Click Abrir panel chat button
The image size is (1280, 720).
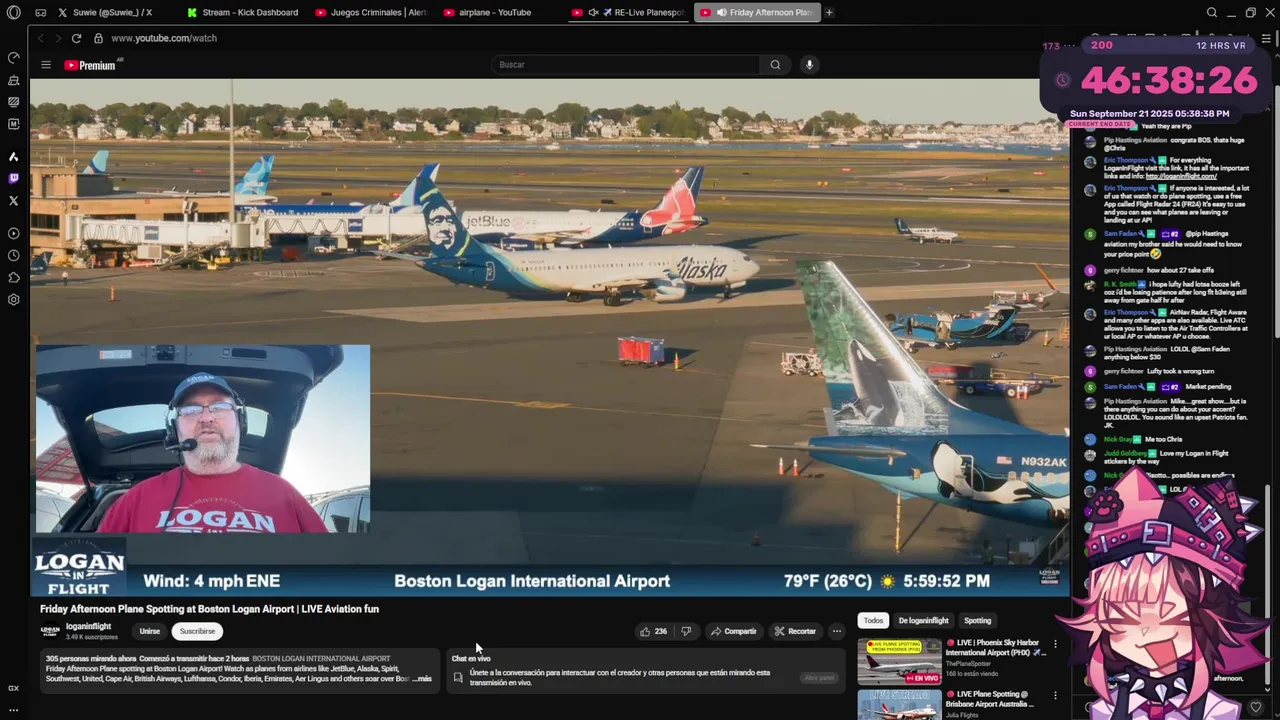coord(819,678)
